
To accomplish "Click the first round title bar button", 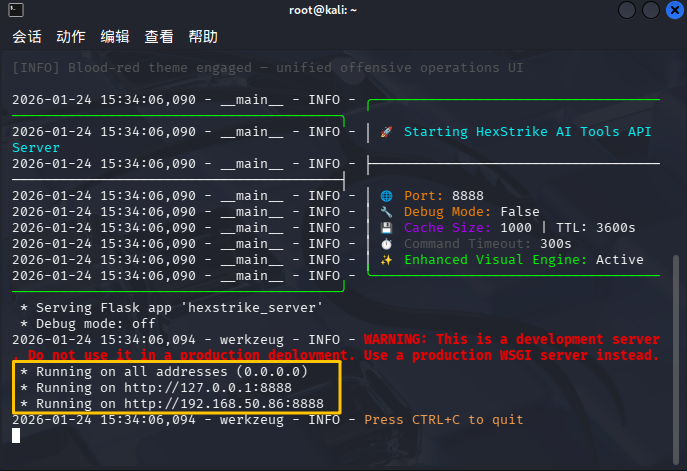I will (627, 10).
